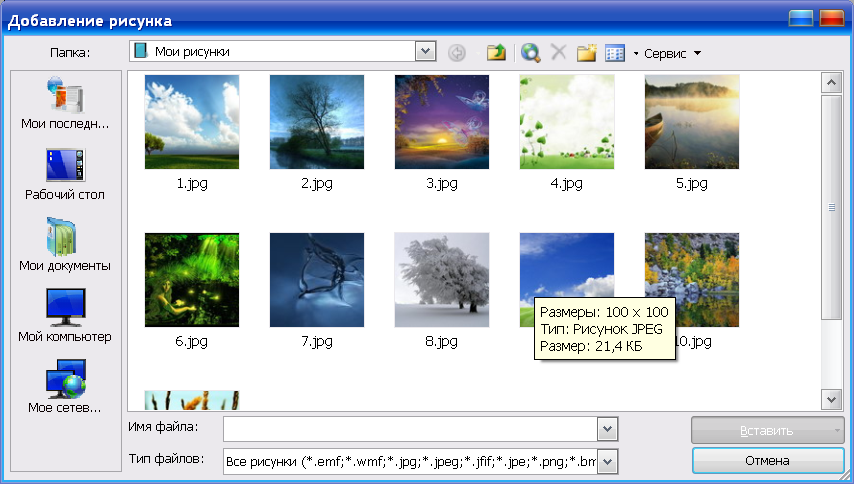Open My Documents (Мои документы)
The height and width of the screenshot is (484, 854).
[65, 245]
